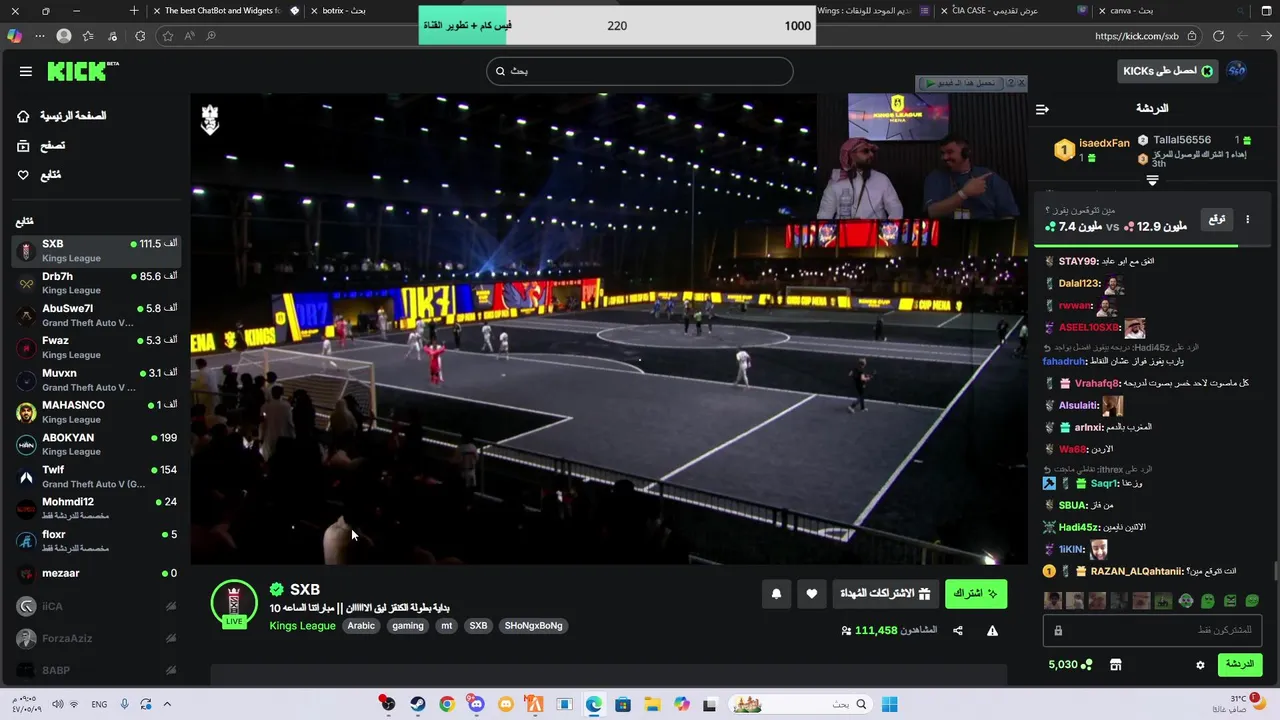Open the ABOKYAN channel in the sidebar
Image resolution: width=1280 pixels, height=720 pixels.
click(x=96, y=444)
